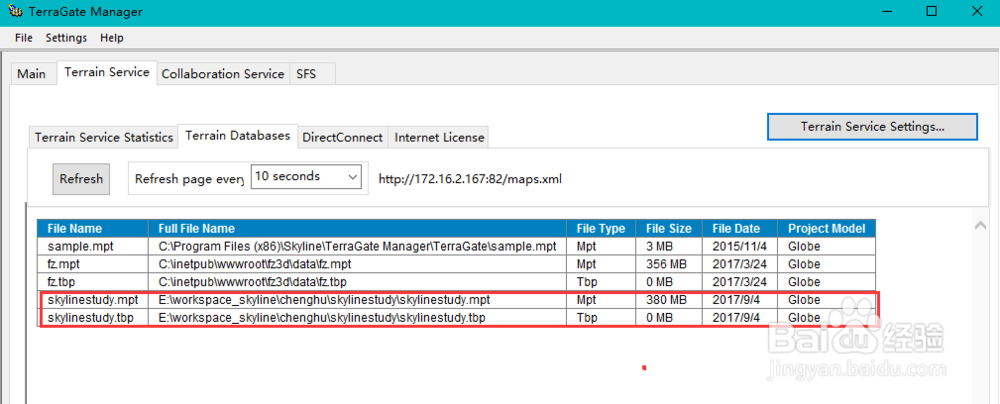Select the skylinestudy.tbp file name cell
The image size is (1000, 404).
pos(92,317)
